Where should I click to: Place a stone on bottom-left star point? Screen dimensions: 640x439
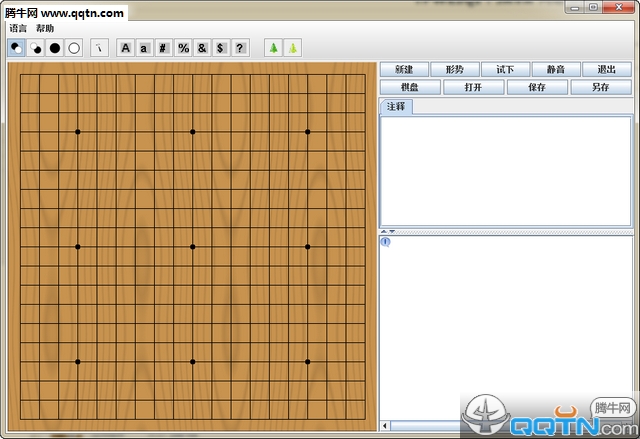coord(78,362)
